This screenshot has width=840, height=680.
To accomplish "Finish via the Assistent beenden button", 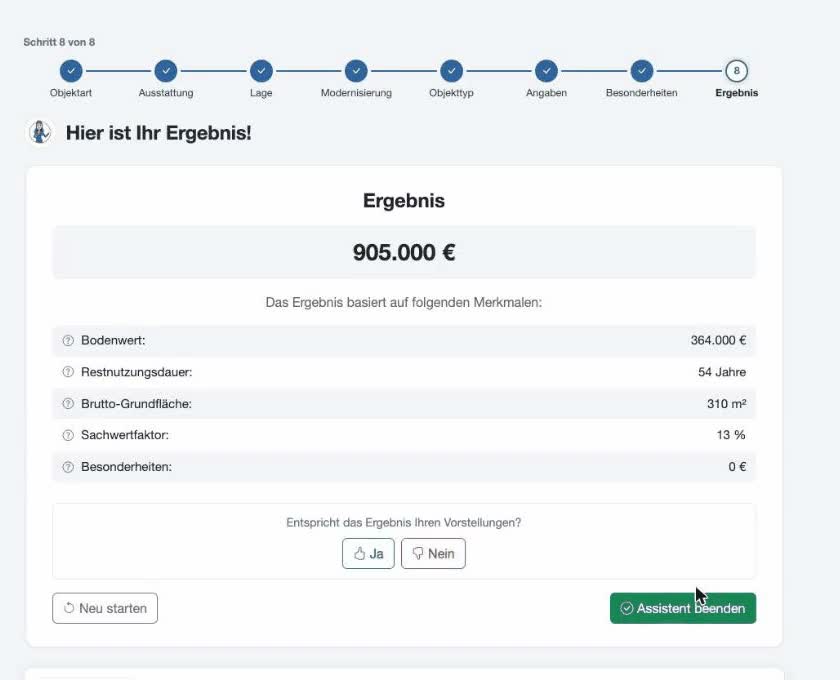I will [x=683, y=608].
